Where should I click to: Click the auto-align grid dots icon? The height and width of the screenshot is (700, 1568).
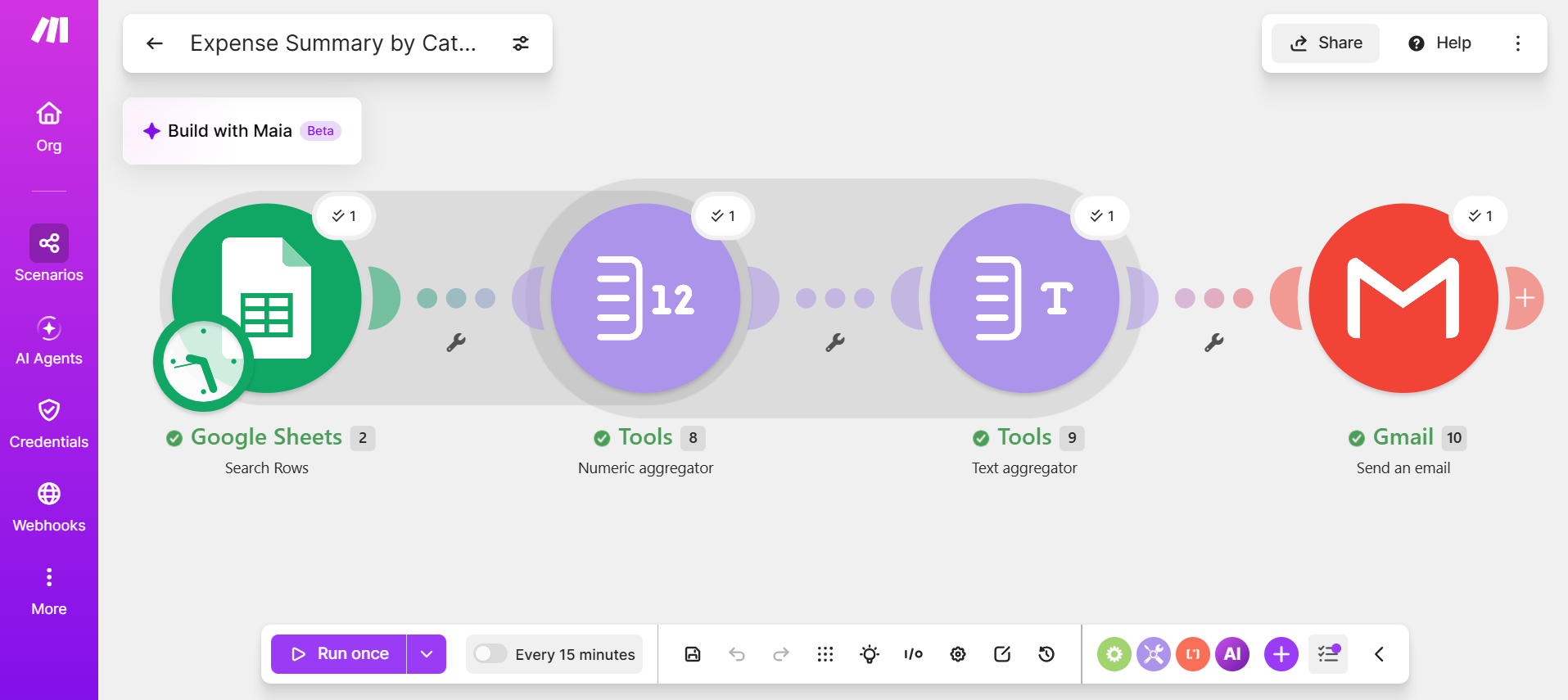coord(825,654)
